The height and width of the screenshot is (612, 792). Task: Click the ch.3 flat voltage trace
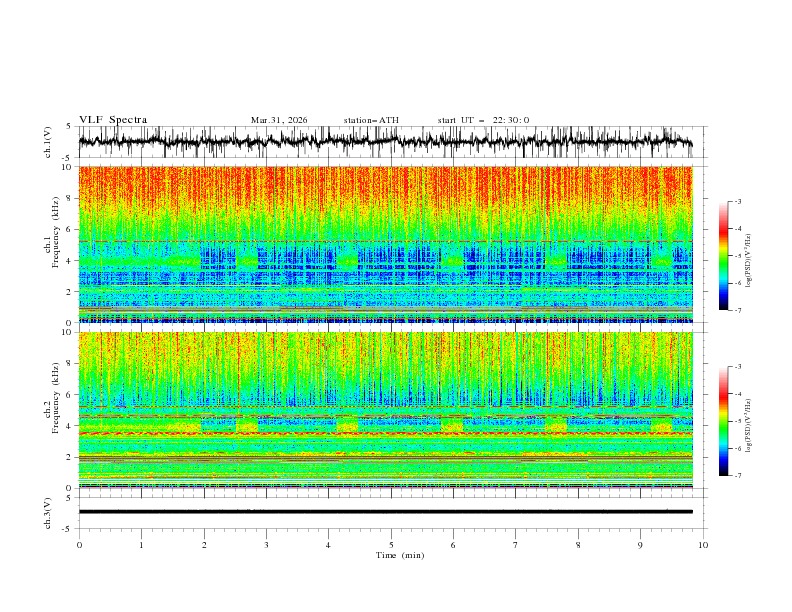pyautogui.click(x=385, y=512)
